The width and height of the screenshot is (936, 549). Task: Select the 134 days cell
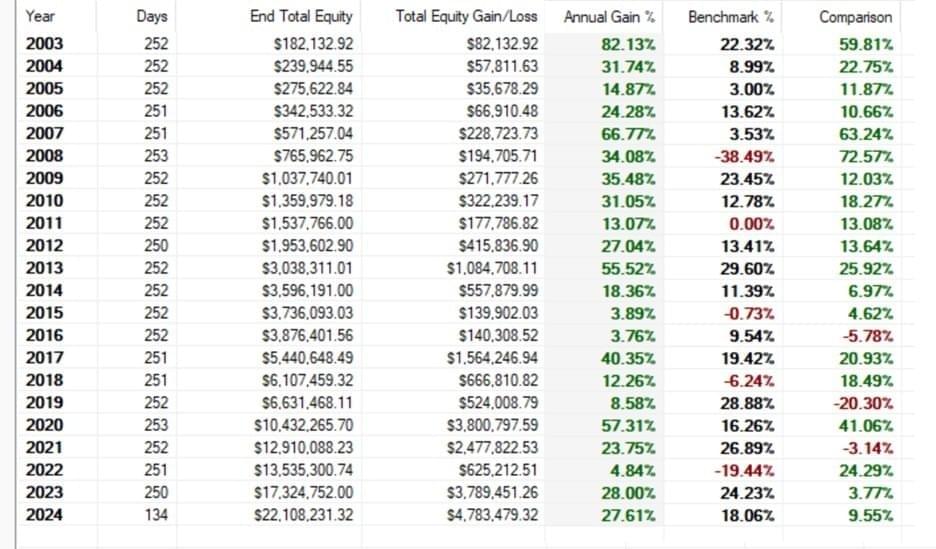156,515
